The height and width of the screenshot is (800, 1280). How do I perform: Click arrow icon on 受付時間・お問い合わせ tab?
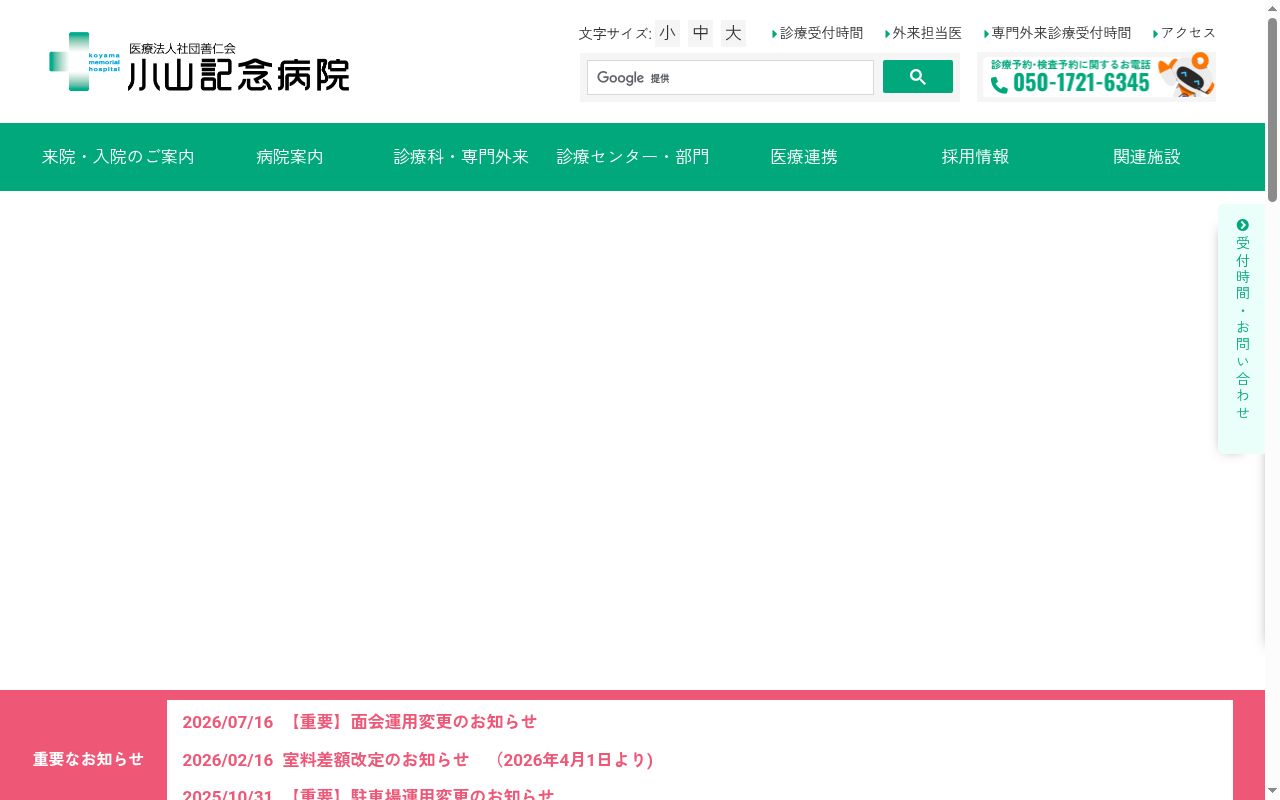[x=1243, y=225]
